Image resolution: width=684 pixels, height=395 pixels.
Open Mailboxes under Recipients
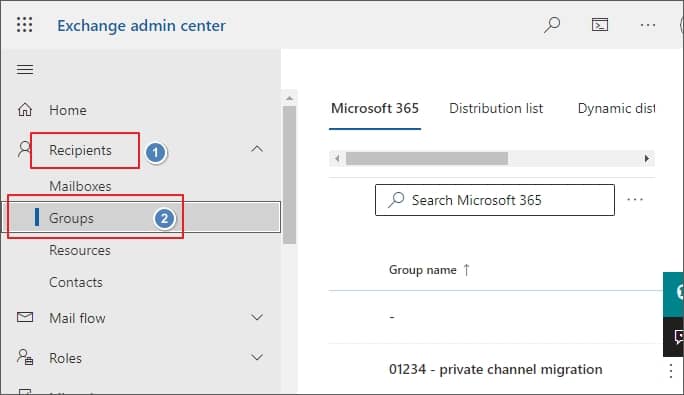coord(80,186)
